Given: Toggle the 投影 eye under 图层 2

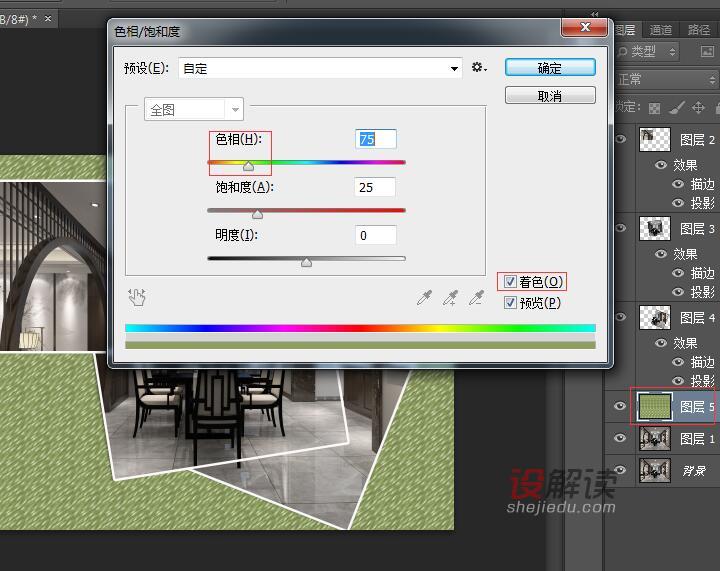Looking at the screenshot, I should (x=678, y=202).
